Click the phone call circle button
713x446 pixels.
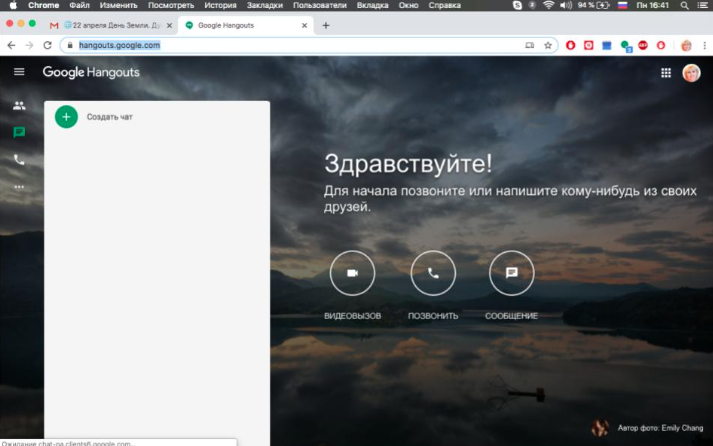(433, 273)
